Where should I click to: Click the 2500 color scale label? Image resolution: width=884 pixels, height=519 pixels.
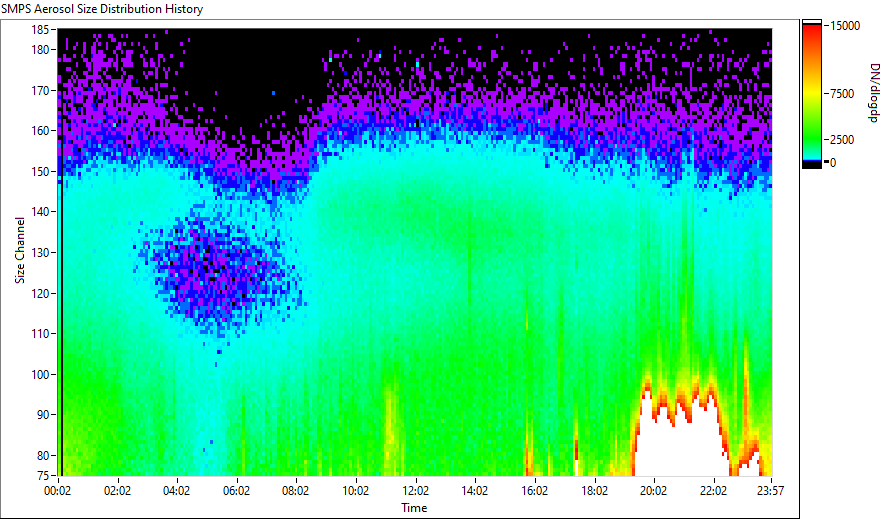(x=842, y=140)
